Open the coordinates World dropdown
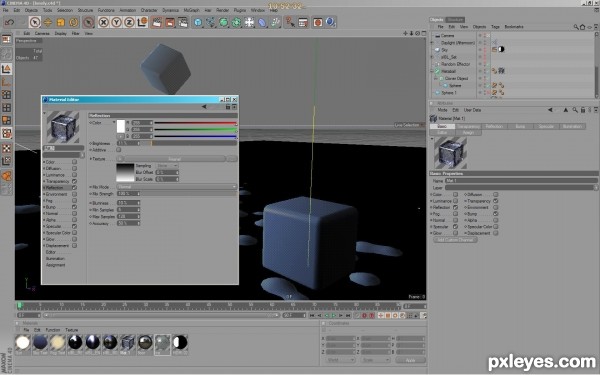Viewport: 600px width, 375px height. point(341,360)
